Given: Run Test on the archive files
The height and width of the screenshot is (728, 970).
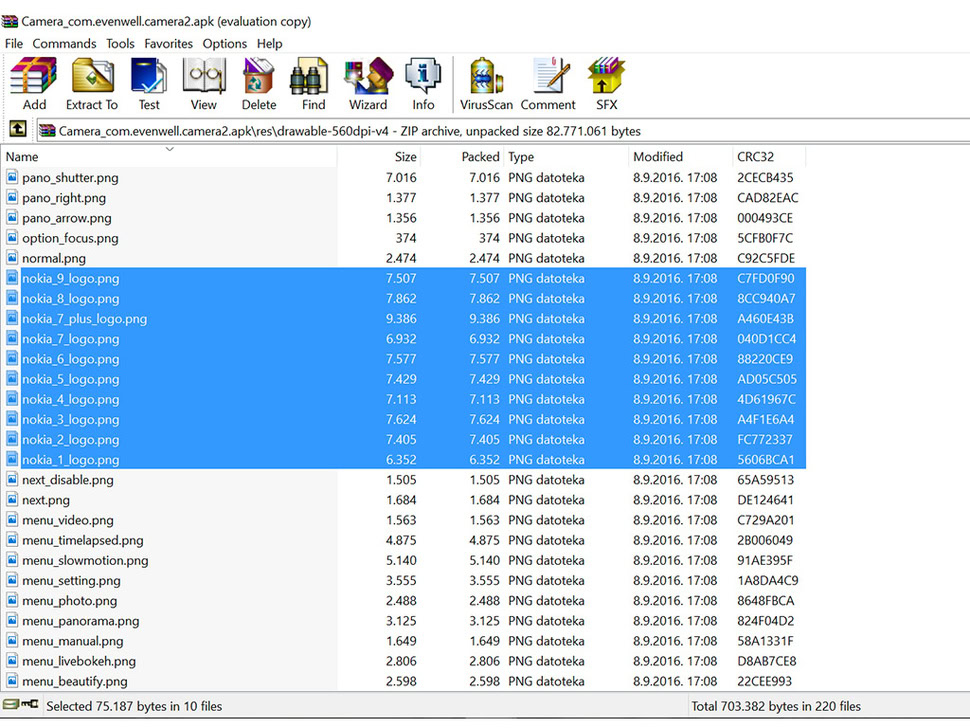Looking at the screenshot, I should (149, 84).
